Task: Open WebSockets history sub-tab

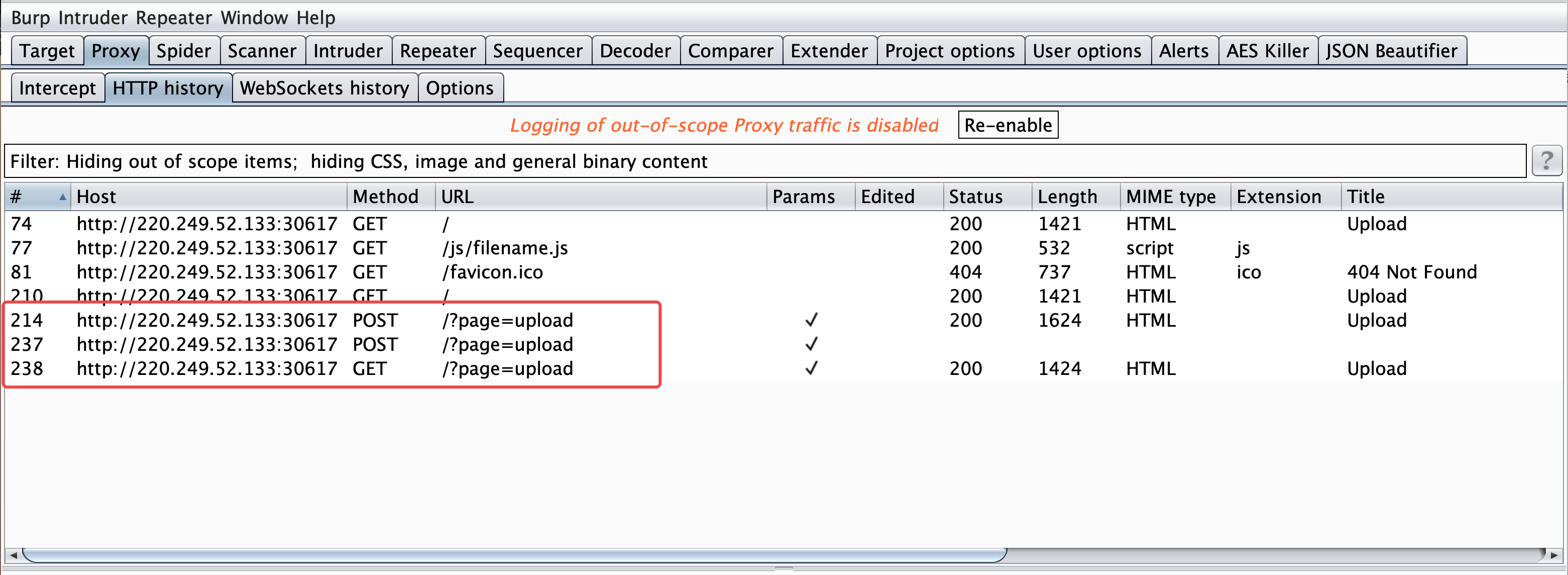Action: tap(324, 88)
